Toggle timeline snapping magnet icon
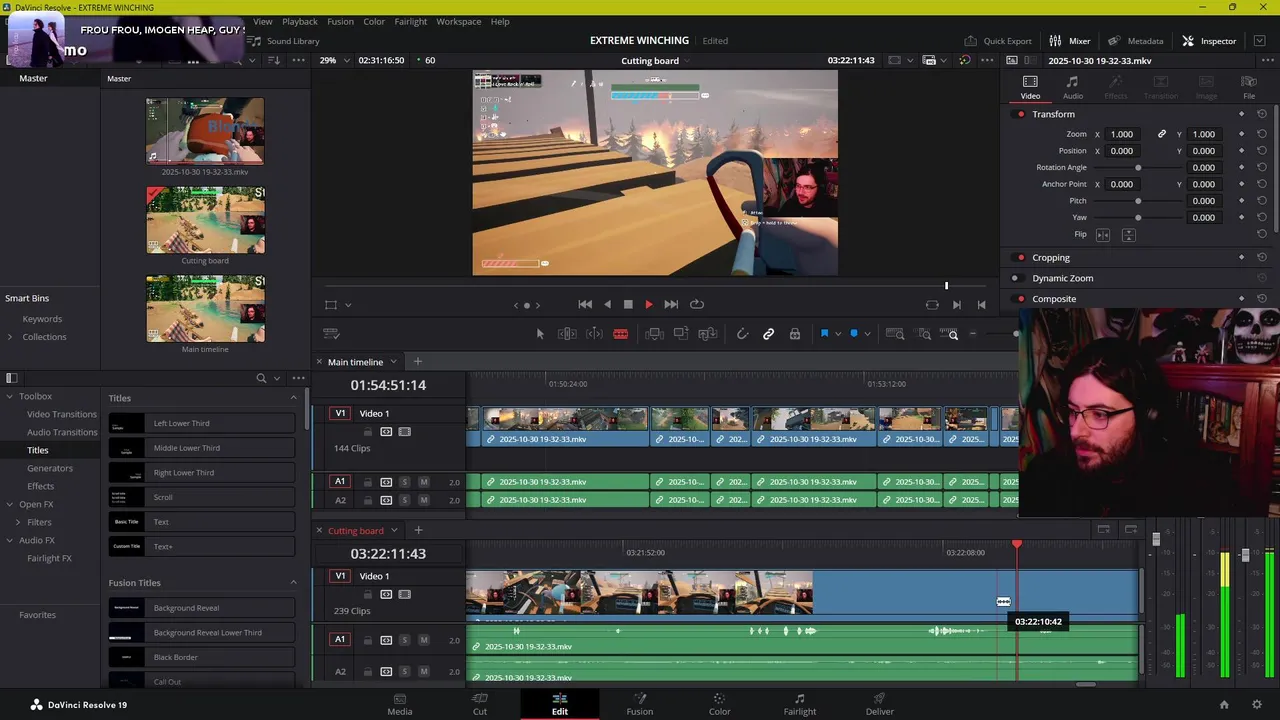The width and height of the screenshot is (1280, 720). pos(742,334)
